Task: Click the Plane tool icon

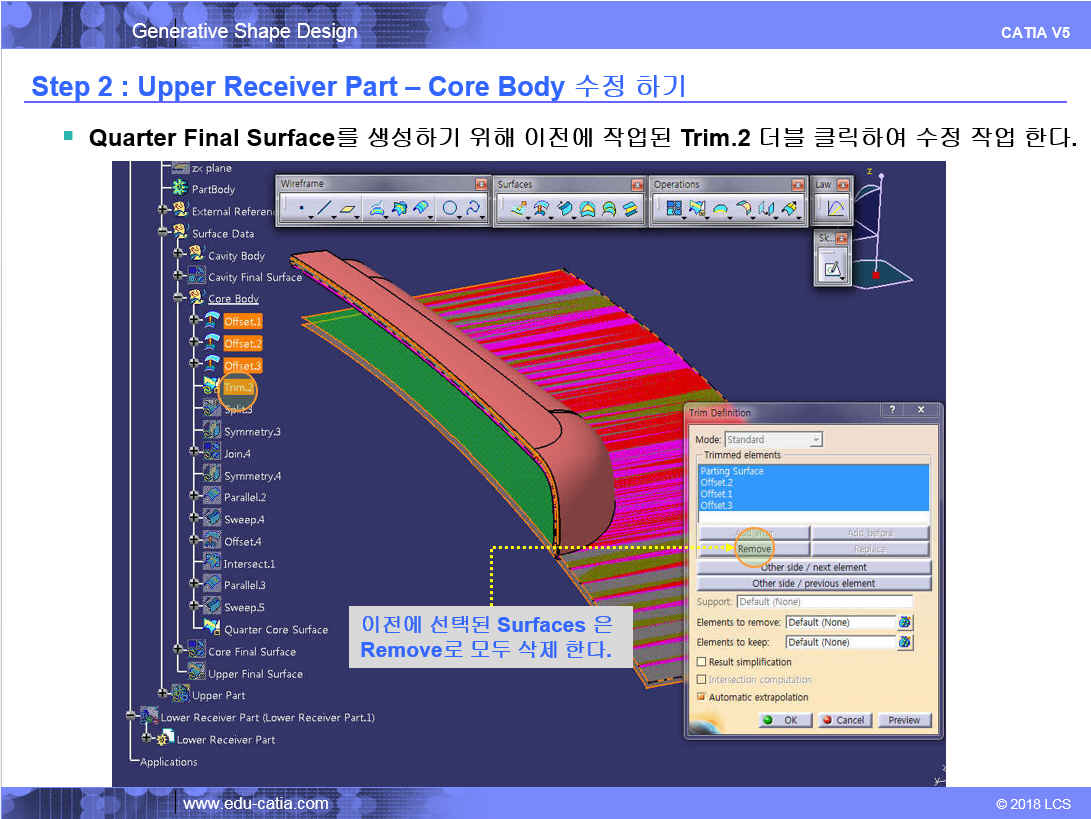Action: (x=347, y=210)
